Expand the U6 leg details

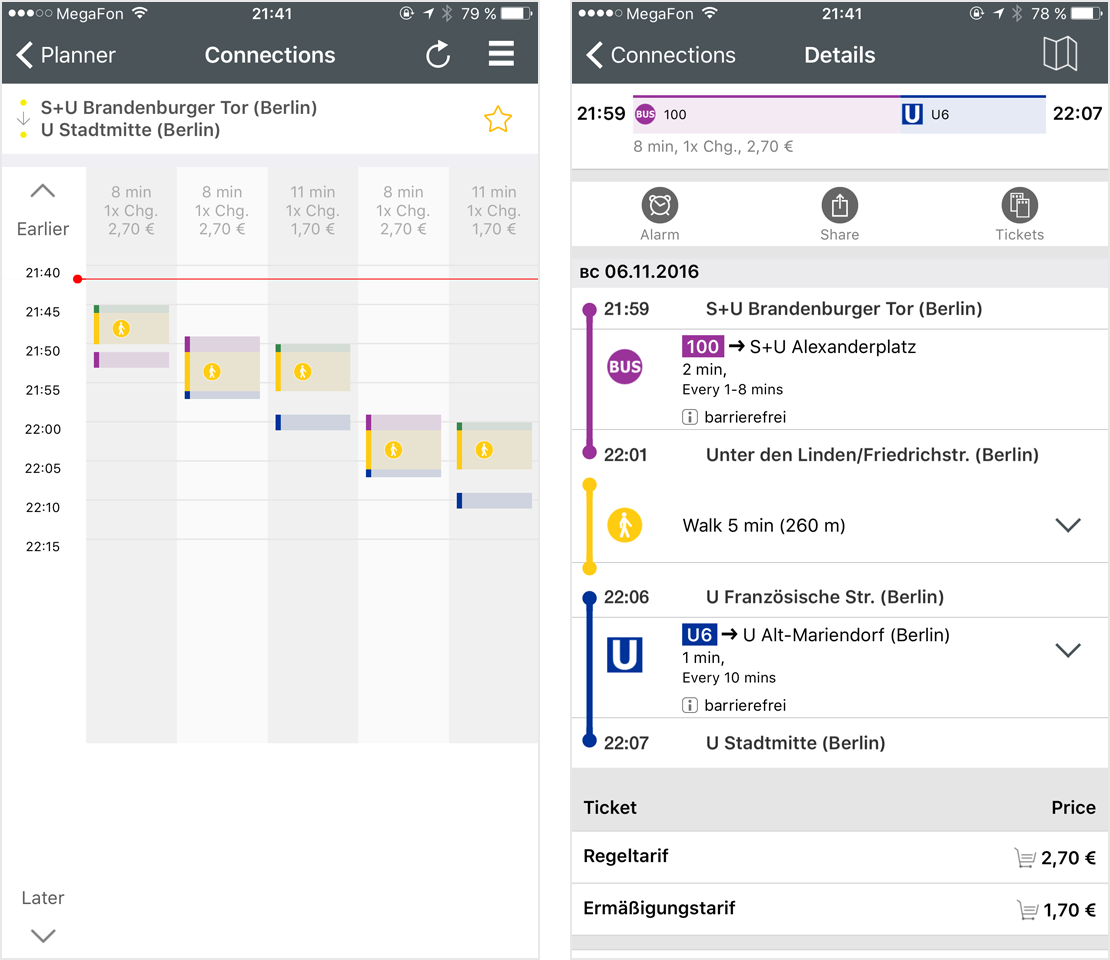point(1068,650)
